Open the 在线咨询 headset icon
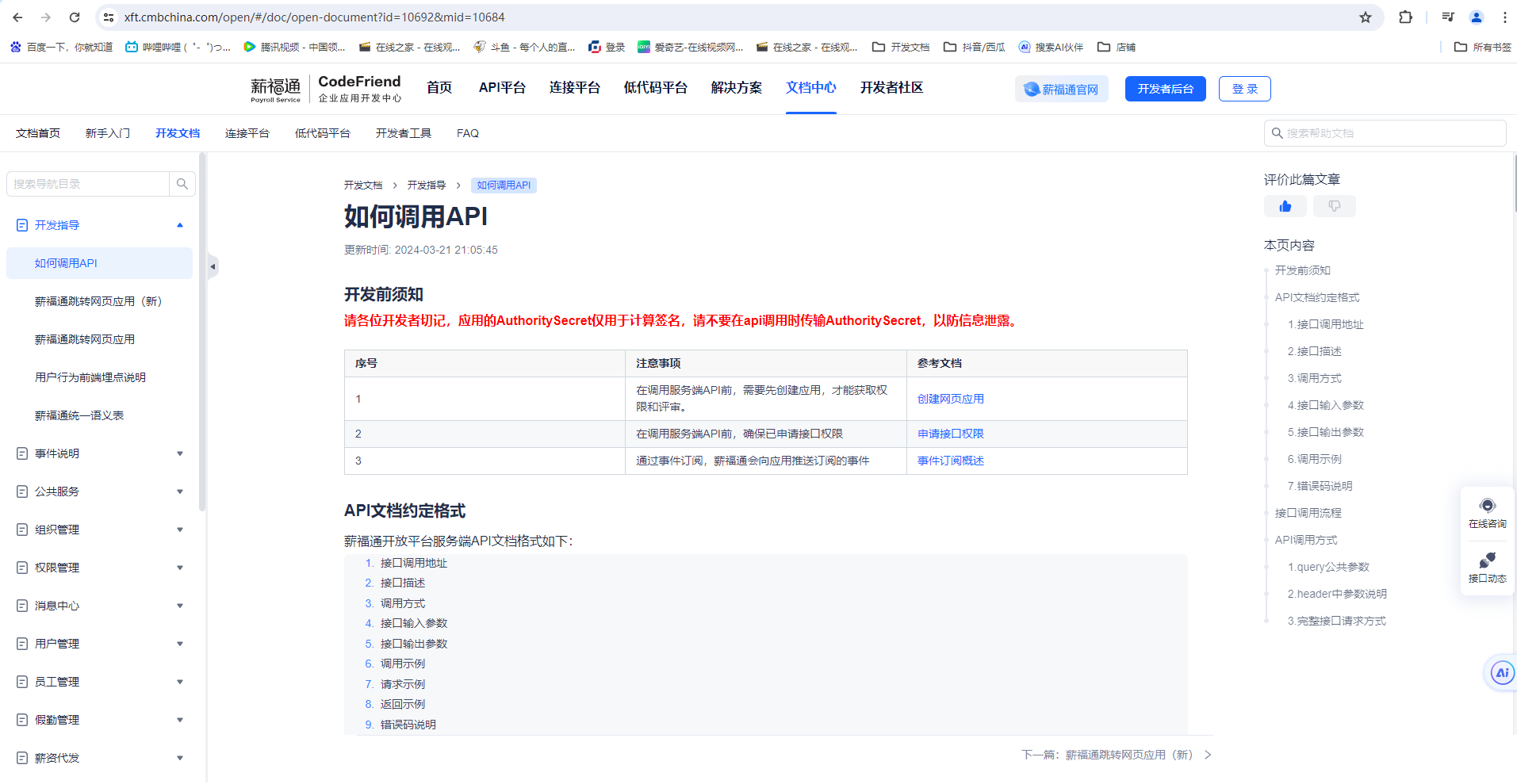The height and width of the screenshot is (784, 1517). coord(1488,514)
